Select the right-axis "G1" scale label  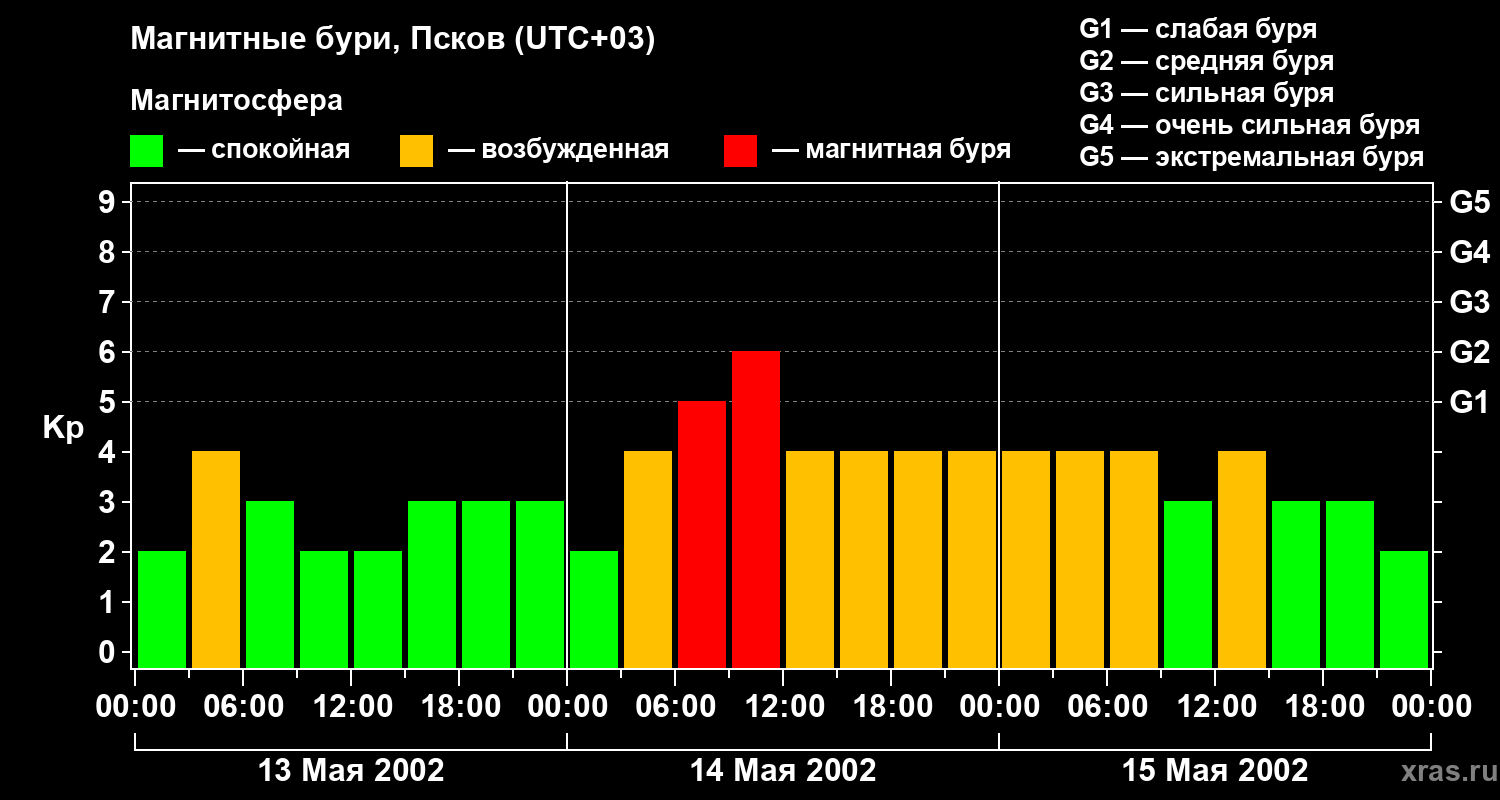[1470, 402]
